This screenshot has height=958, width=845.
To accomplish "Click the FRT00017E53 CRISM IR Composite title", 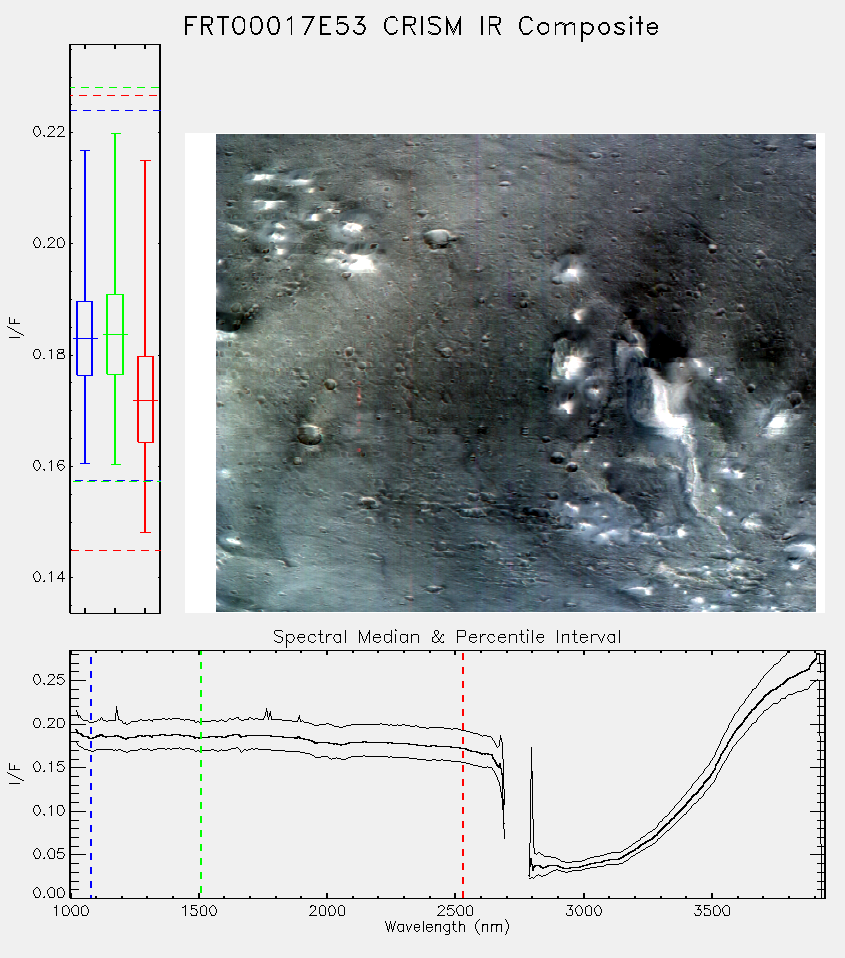I will [x=421, y=26].
